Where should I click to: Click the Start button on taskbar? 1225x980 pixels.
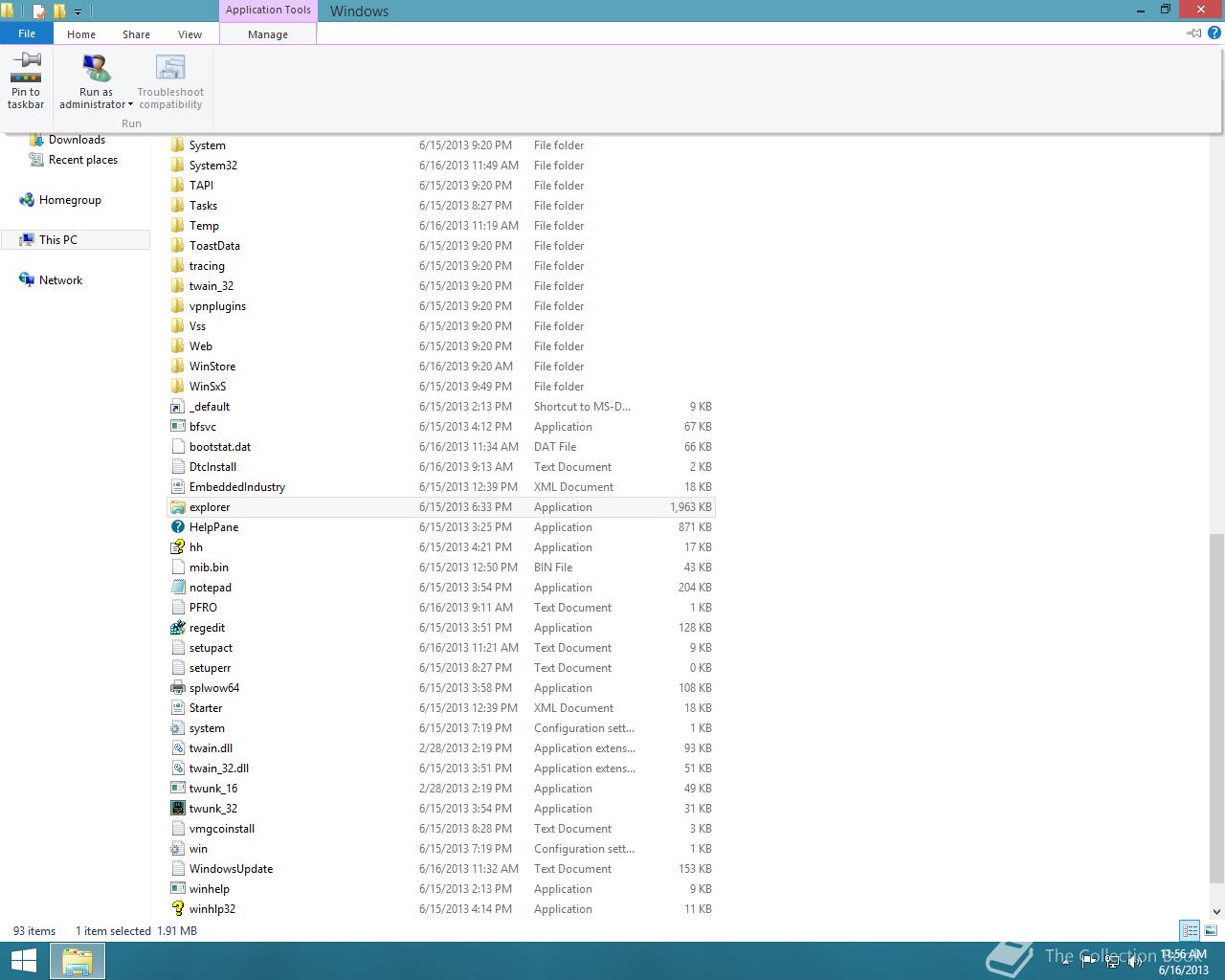[x=23, y=961]
